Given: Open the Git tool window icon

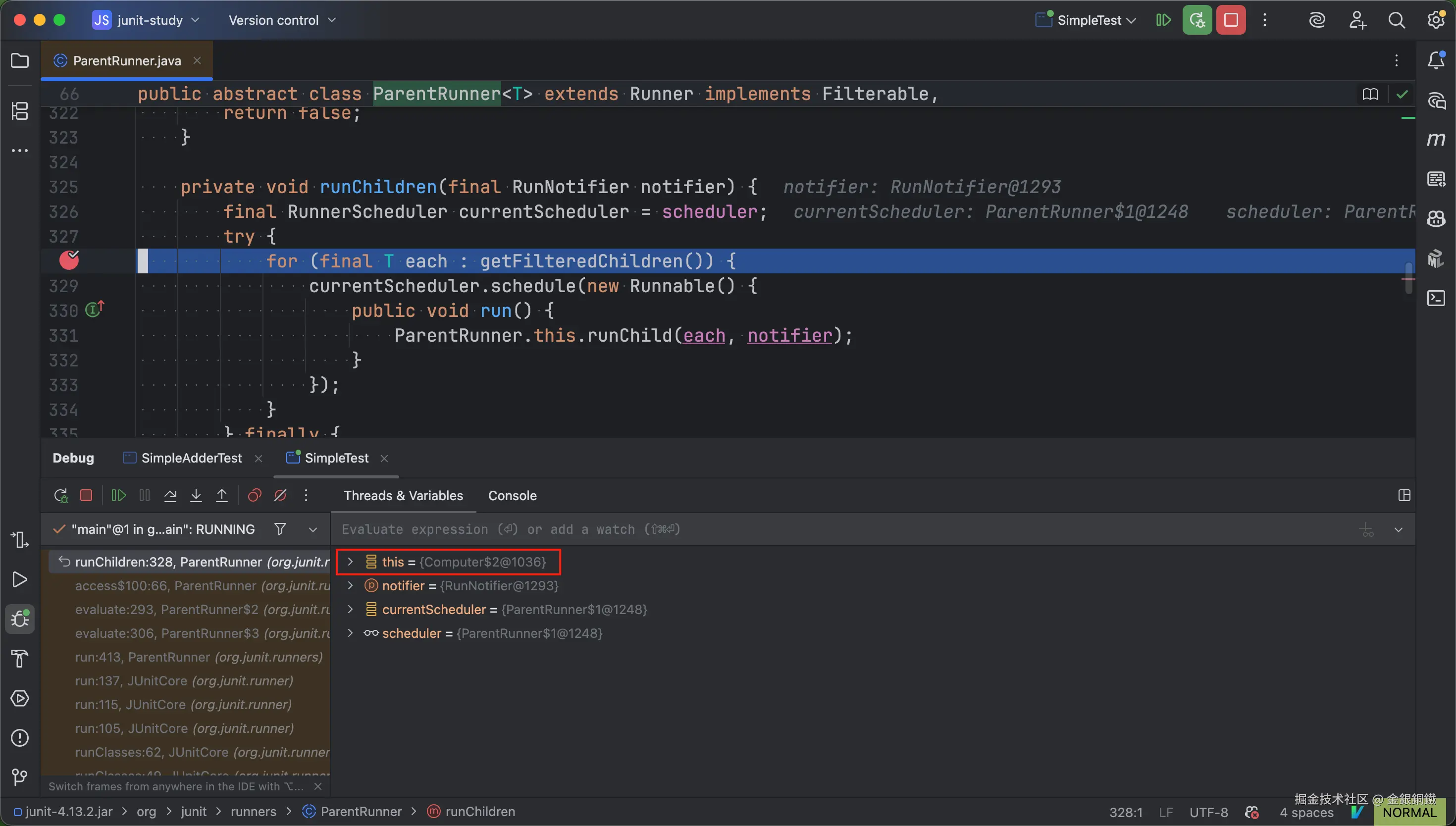Looking at the screenshot, I should pyautogui.click(x=19, y=776).
